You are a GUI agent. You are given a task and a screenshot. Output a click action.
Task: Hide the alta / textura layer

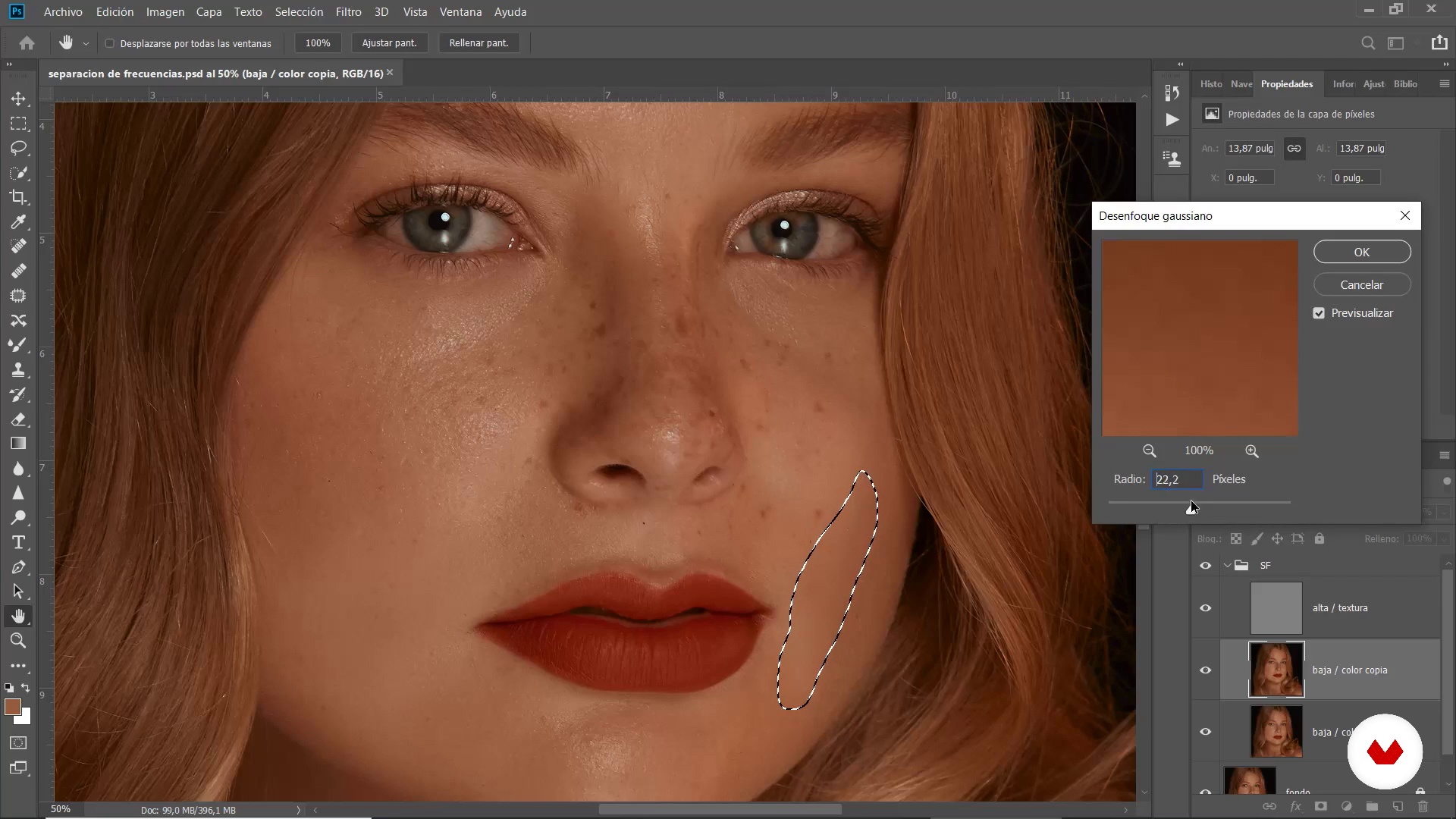tap(1205, 608)
